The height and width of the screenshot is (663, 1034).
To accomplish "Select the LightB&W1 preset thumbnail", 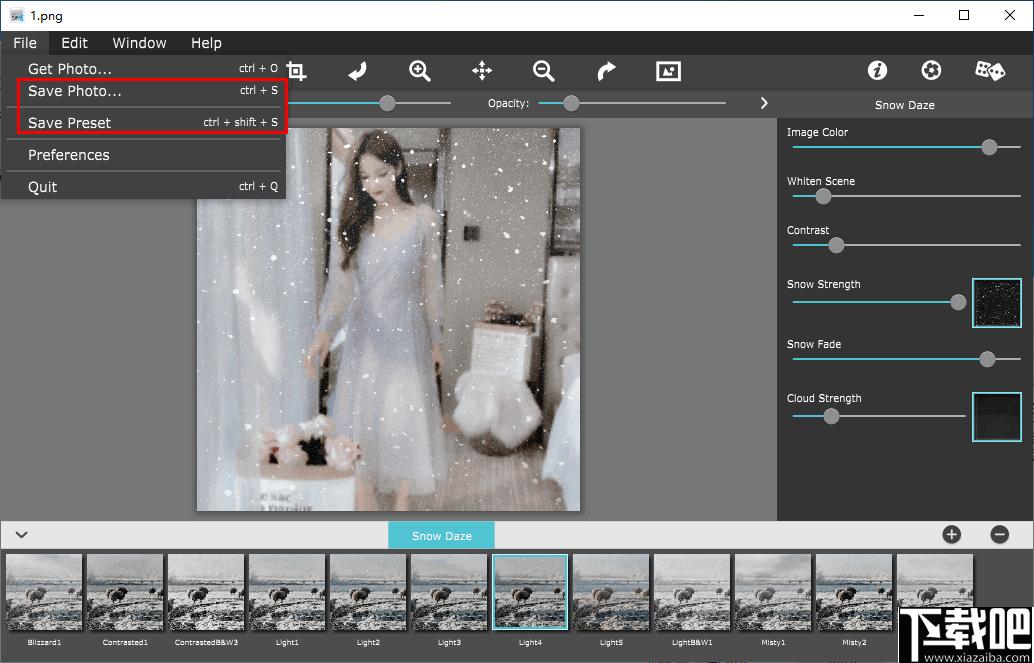I will [x=692, y=592].
